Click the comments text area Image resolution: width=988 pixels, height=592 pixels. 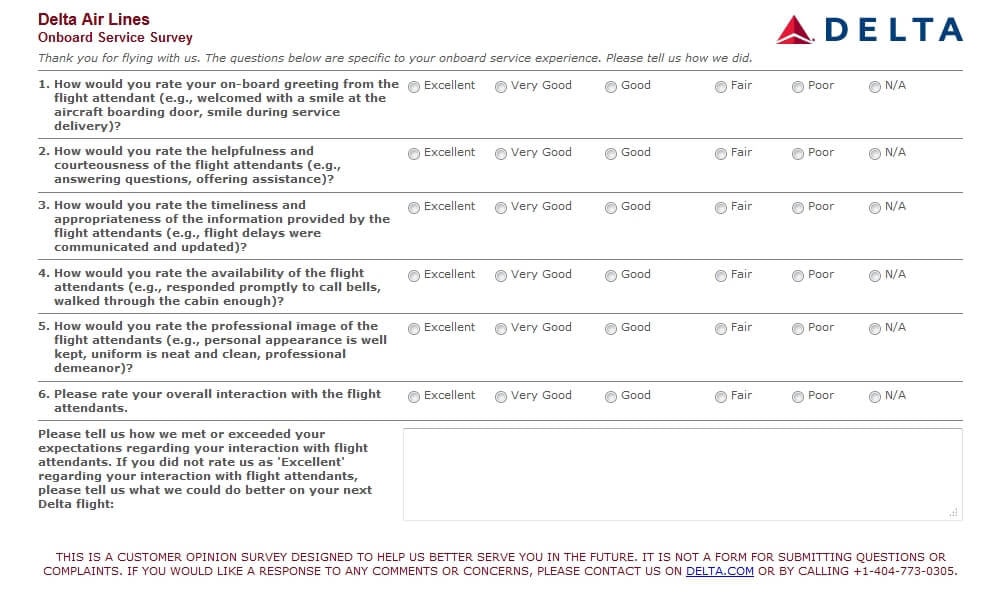(682, 474)
